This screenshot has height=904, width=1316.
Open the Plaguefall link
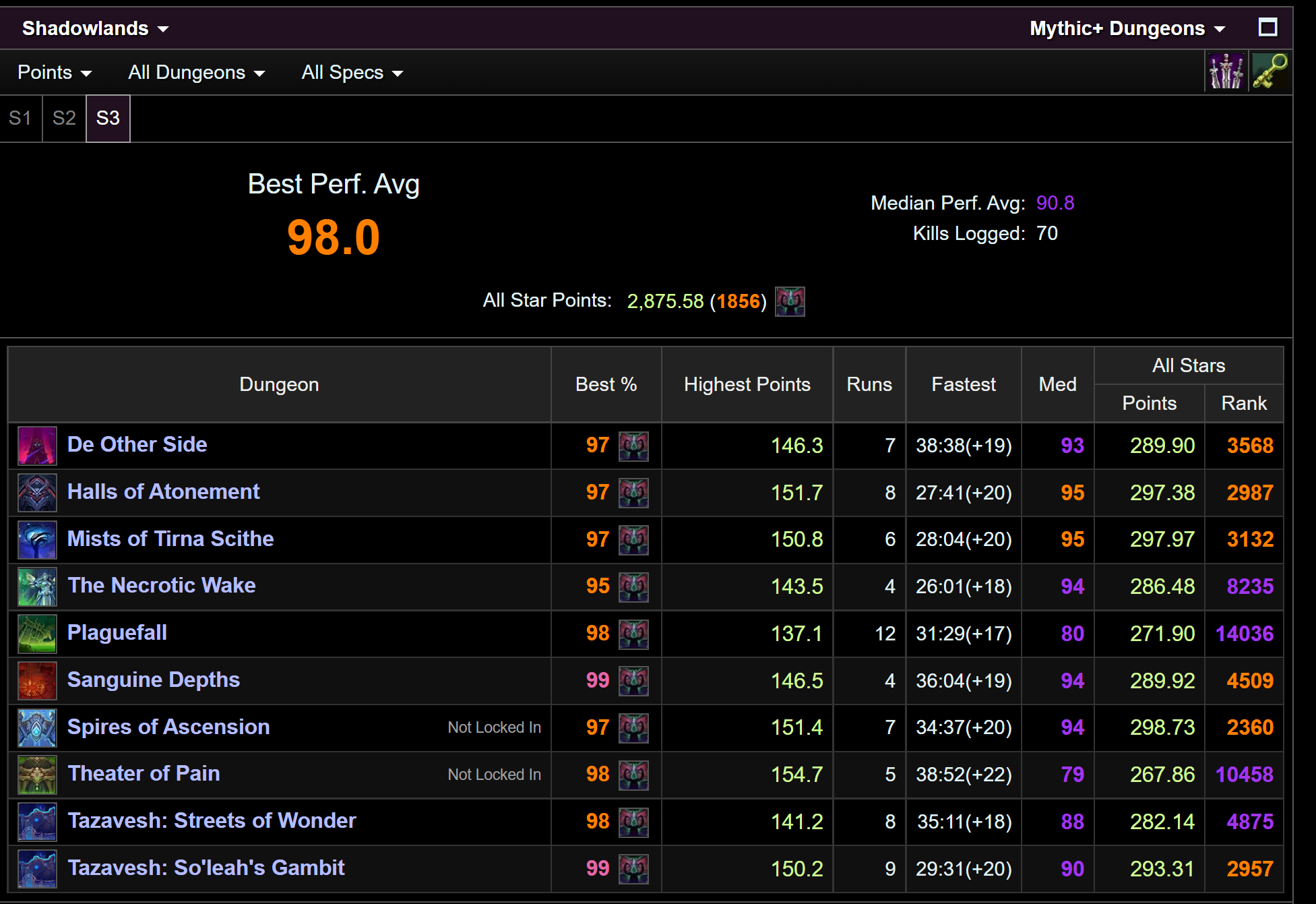117,632
